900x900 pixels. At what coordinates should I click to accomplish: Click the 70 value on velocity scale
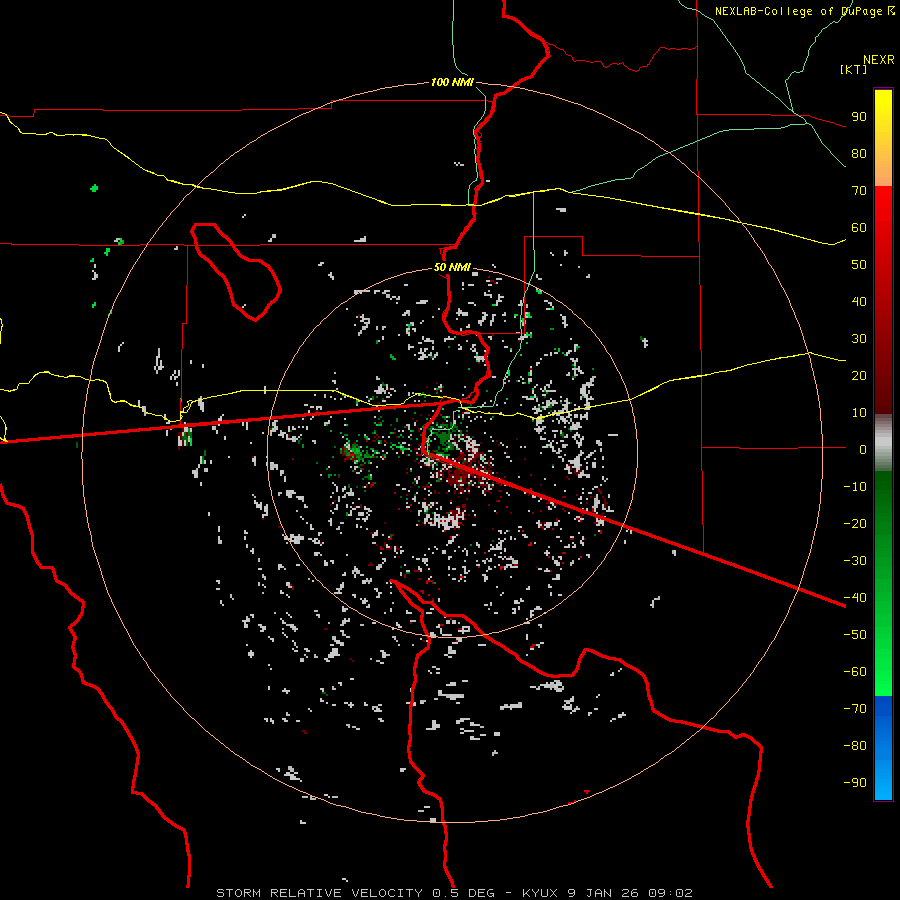pyautogui.click(x=859, y=191)
